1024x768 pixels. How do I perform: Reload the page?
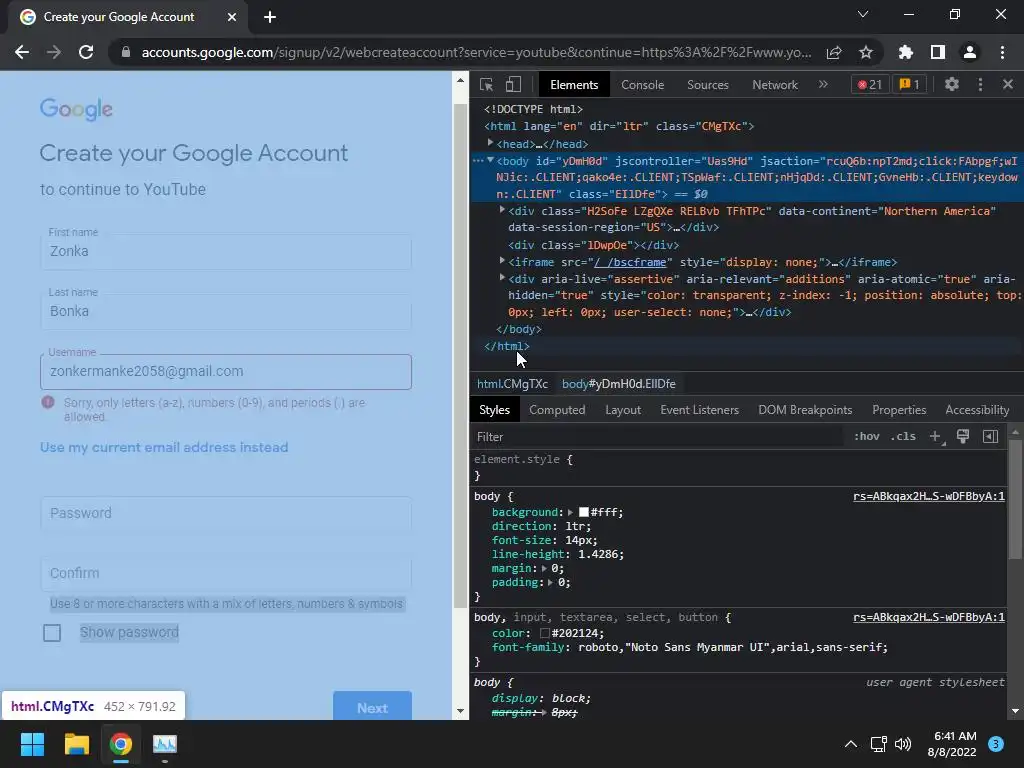(x=86, y=52)
